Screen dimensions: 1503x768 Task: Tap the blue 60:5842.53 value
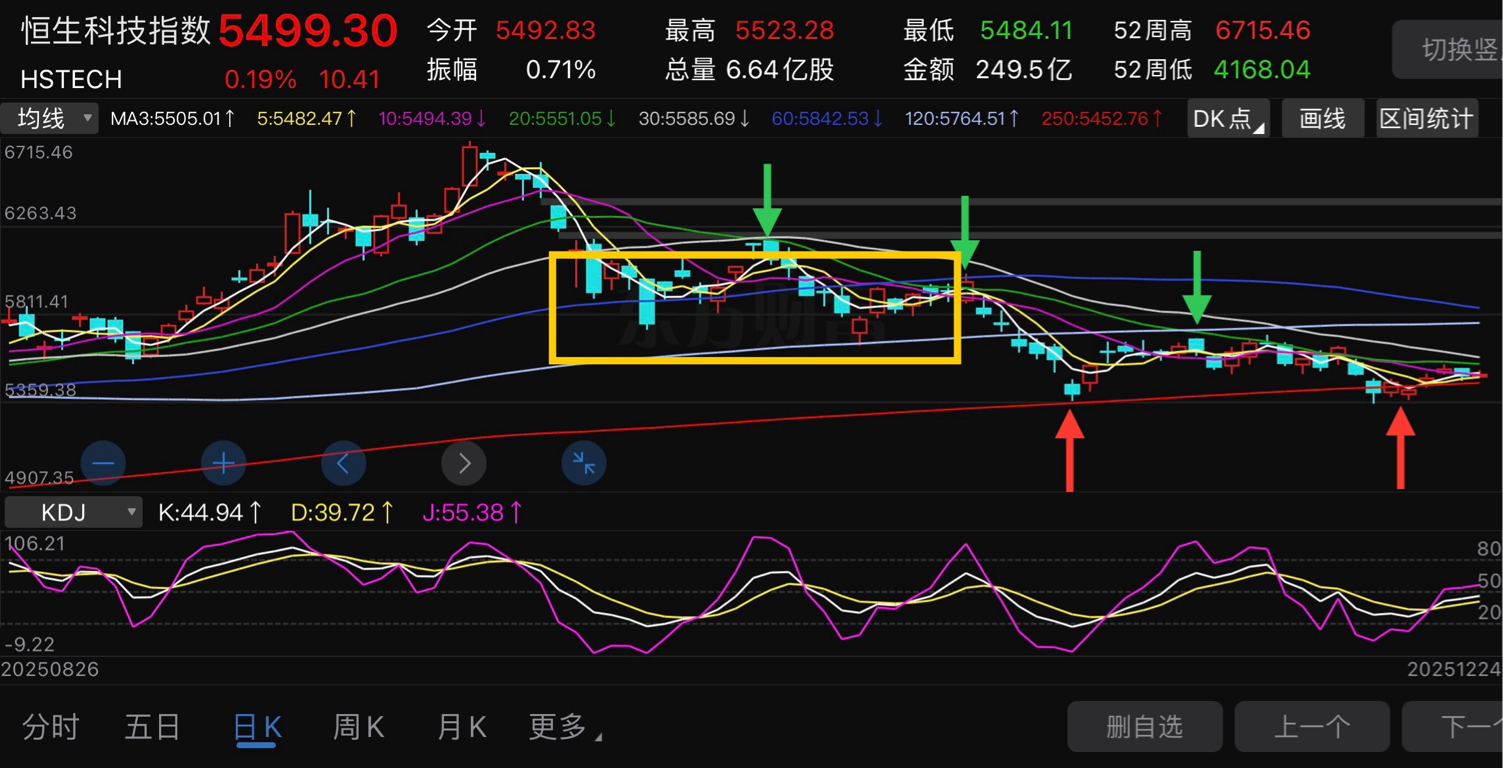click(828, 119)
